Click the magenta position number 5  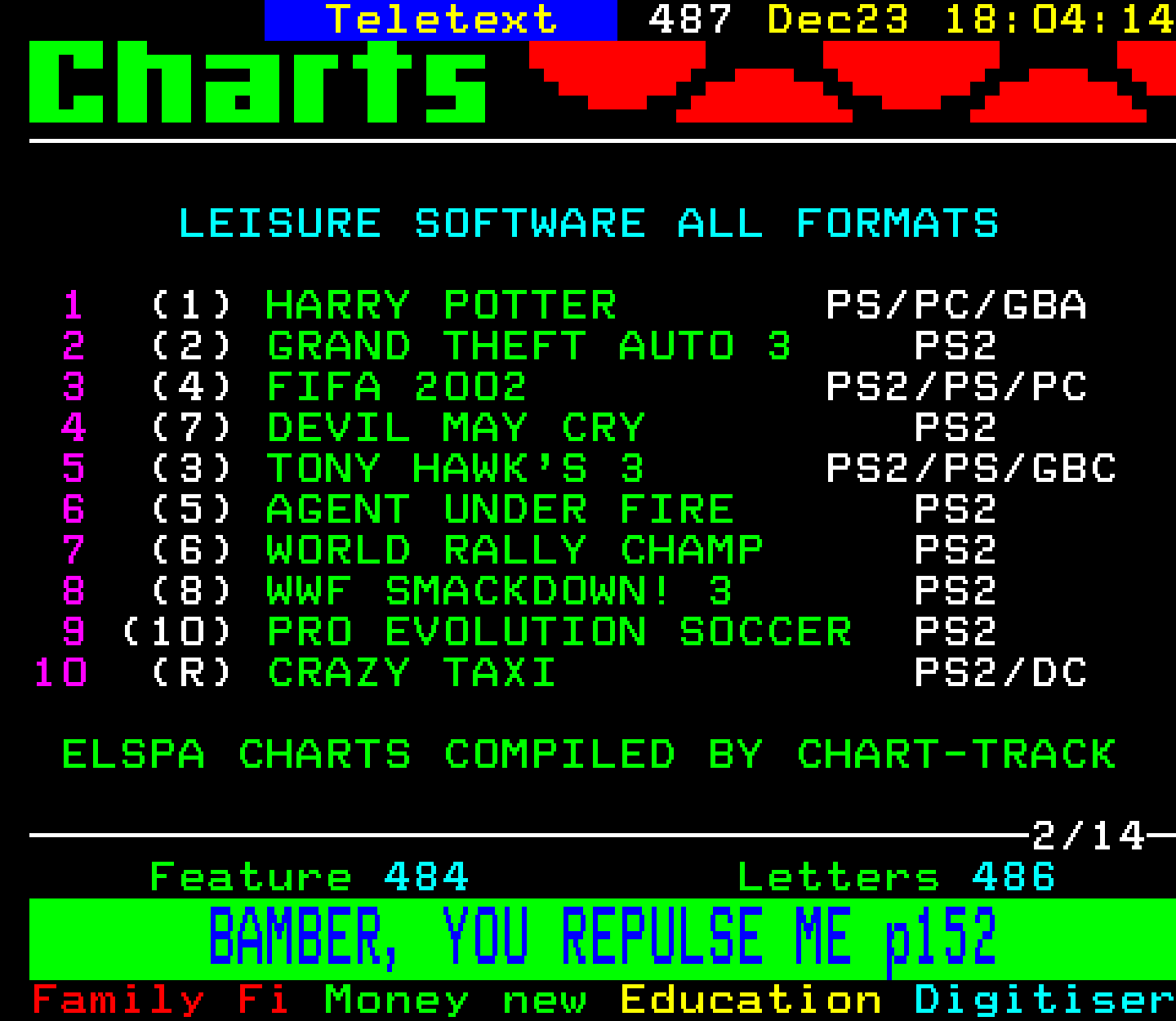73,468
